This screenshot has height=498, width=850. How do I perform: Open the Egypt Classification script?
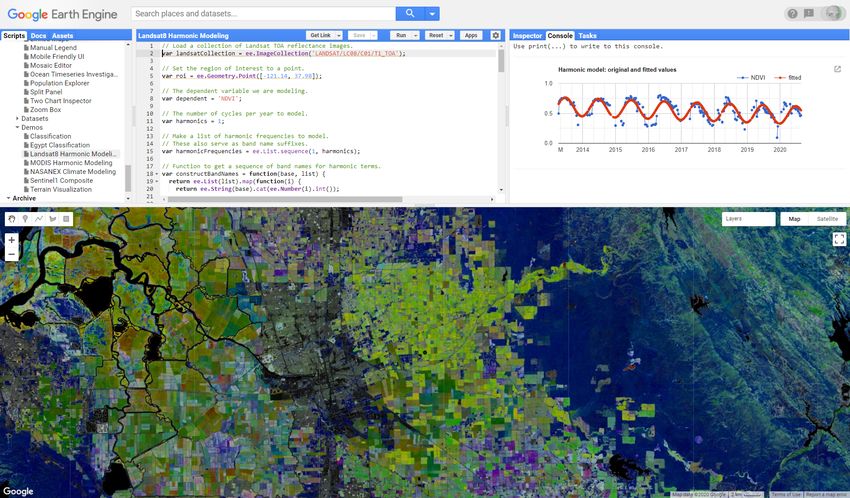pos(60,145)
